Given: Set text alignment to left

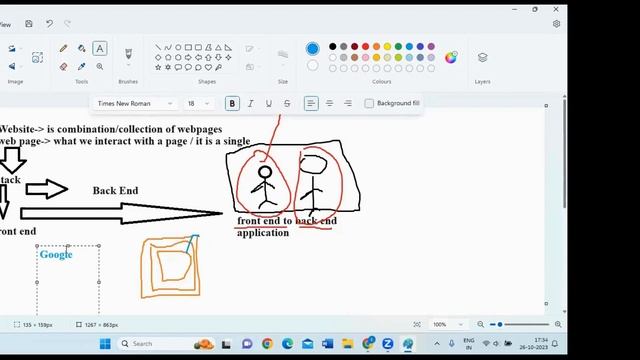Looking at the screenshot, I should point(311,104).
